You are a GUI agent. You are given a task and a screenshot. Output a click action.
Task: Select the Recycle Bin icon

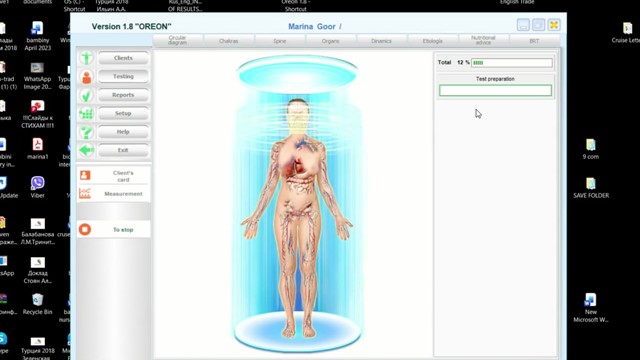[x=38, y=304]
